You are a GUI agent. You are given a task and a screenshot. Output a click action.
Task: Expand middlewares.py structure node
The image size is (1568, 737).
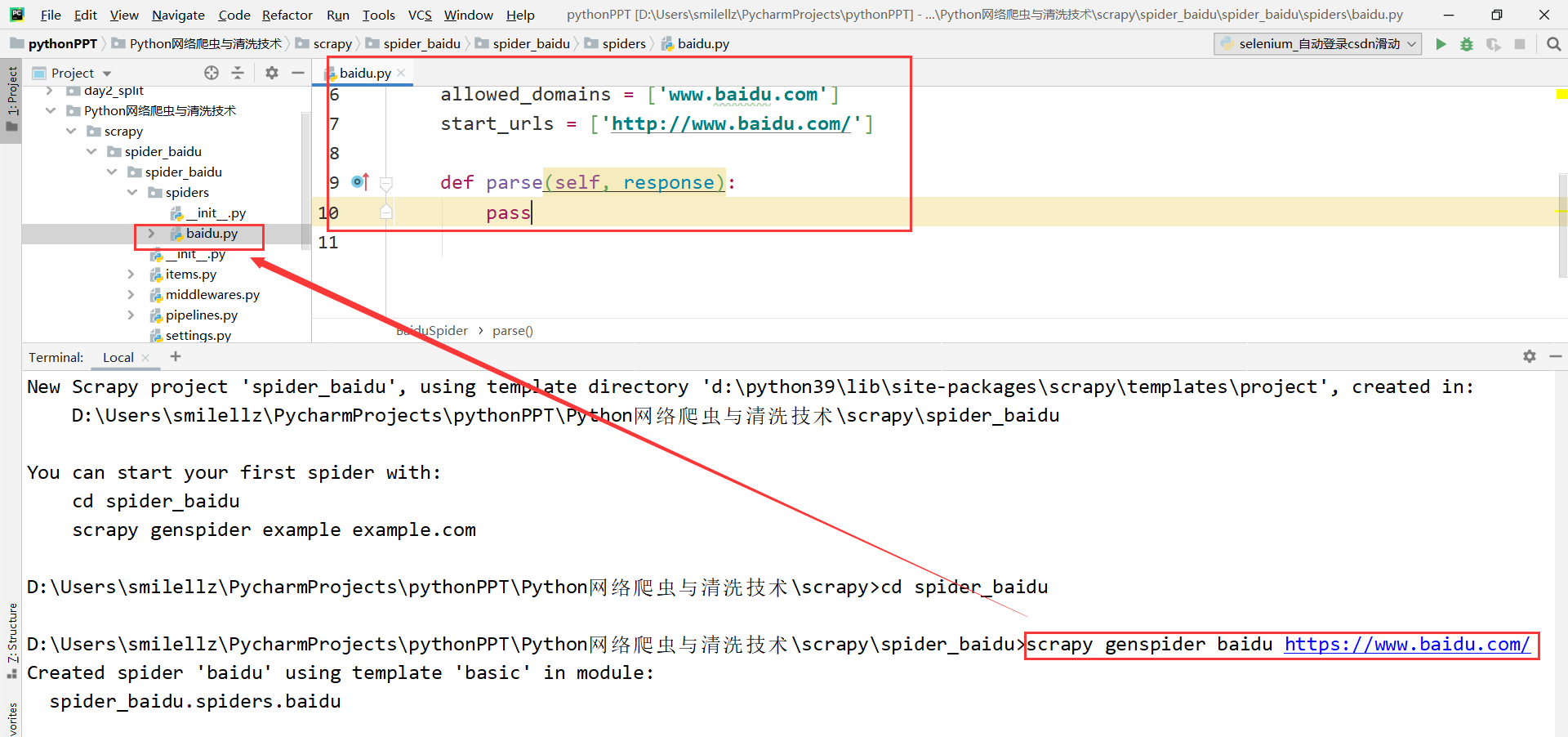131,294
